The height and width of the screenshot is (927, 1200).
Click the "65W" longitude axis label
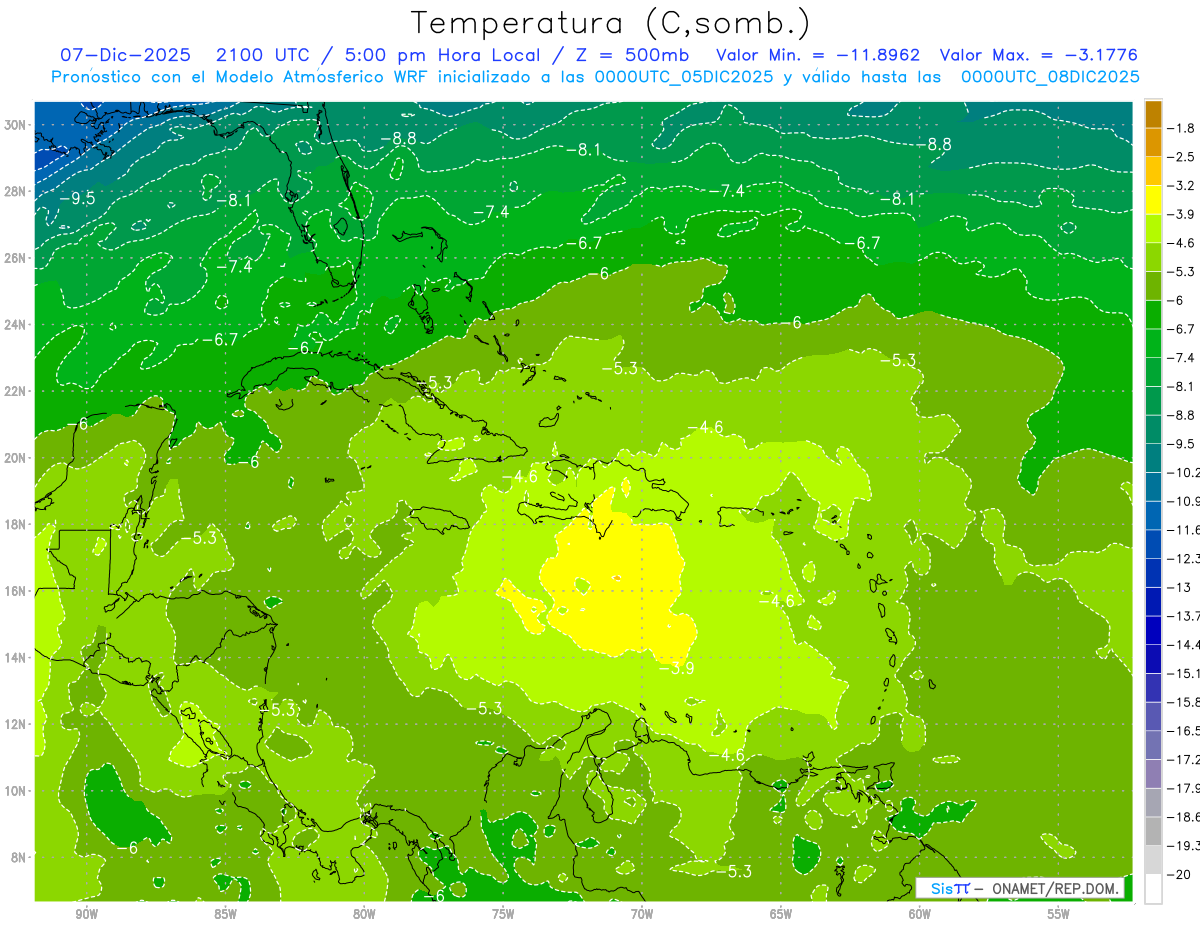point(781,914)
